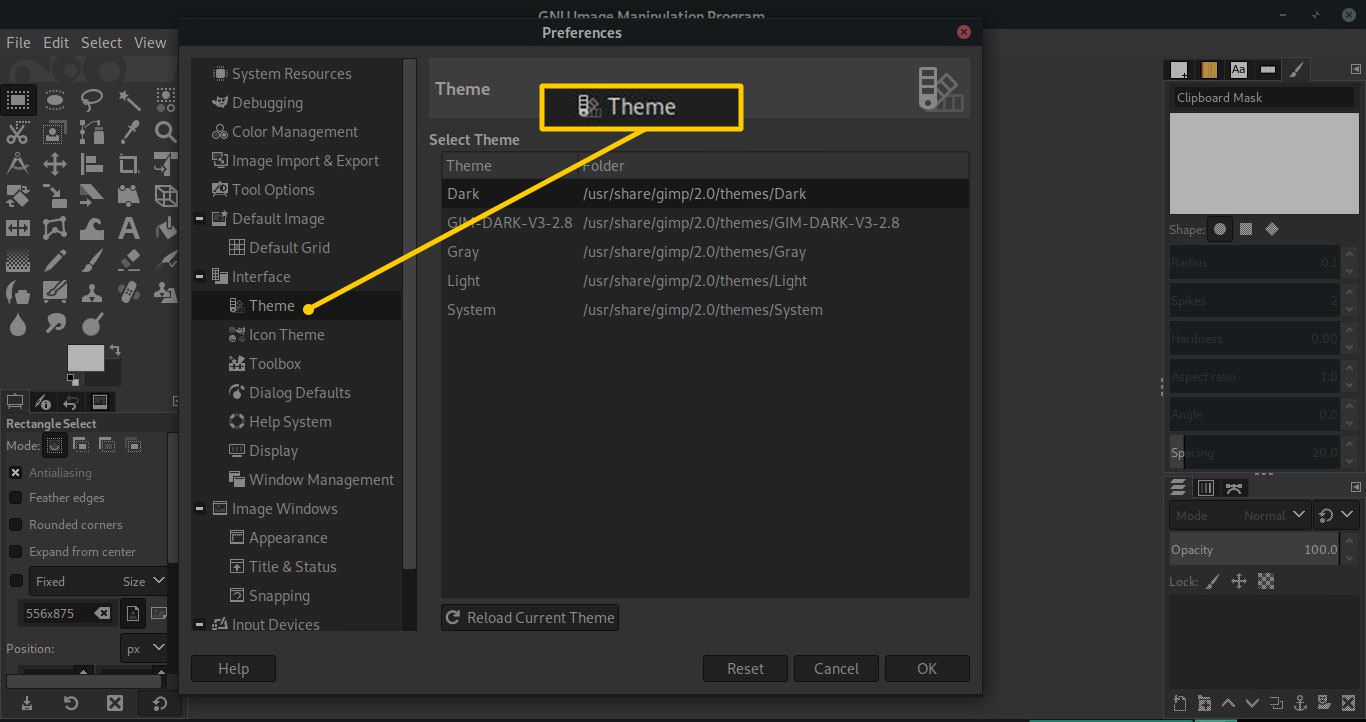
Task: Select the Zoom magnifier tool
Action: point(165,131)
